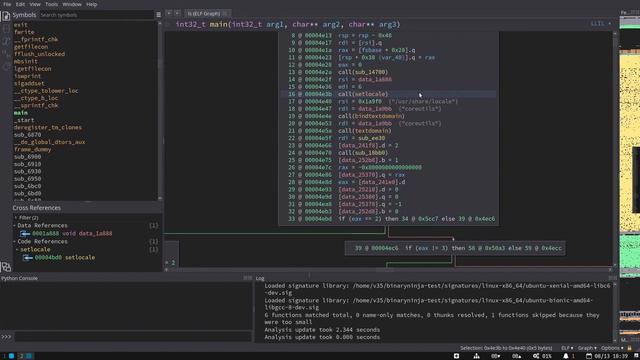Open the symbols list hamburger menu
Screen dimensions: 640x360
tap(158, 15)
